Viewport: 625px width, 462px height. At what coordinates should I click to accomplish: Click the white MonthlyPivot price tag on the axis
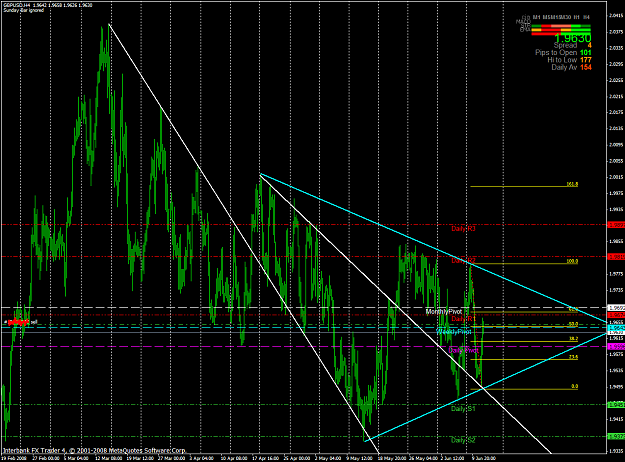pyautogui.click(x=616, y=308)
